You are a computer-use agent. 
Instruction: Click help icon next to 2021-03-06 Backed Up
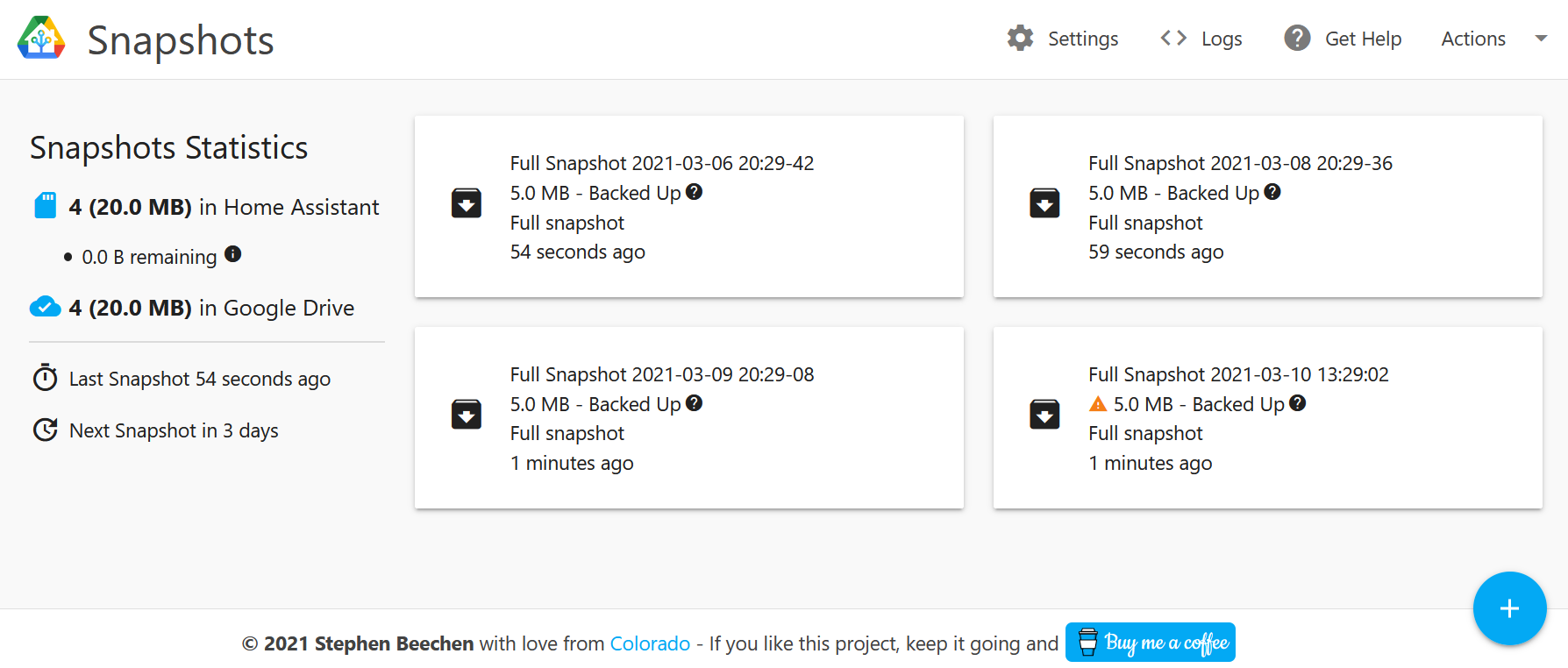click(x=694, y=192)
